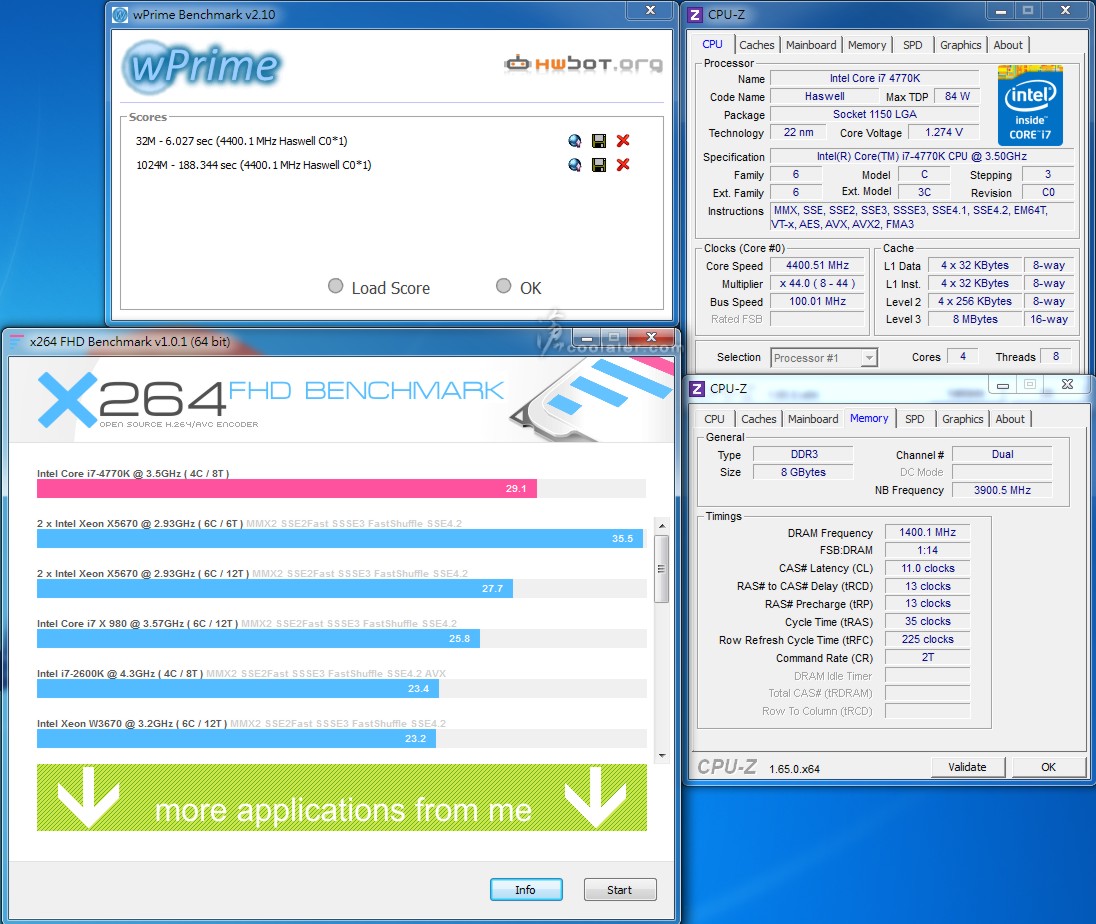The height and width of the screenshot is (924, 1096).
Task: Open About tab in upper CPU-Z window
Action: (x=1008, y=45)
